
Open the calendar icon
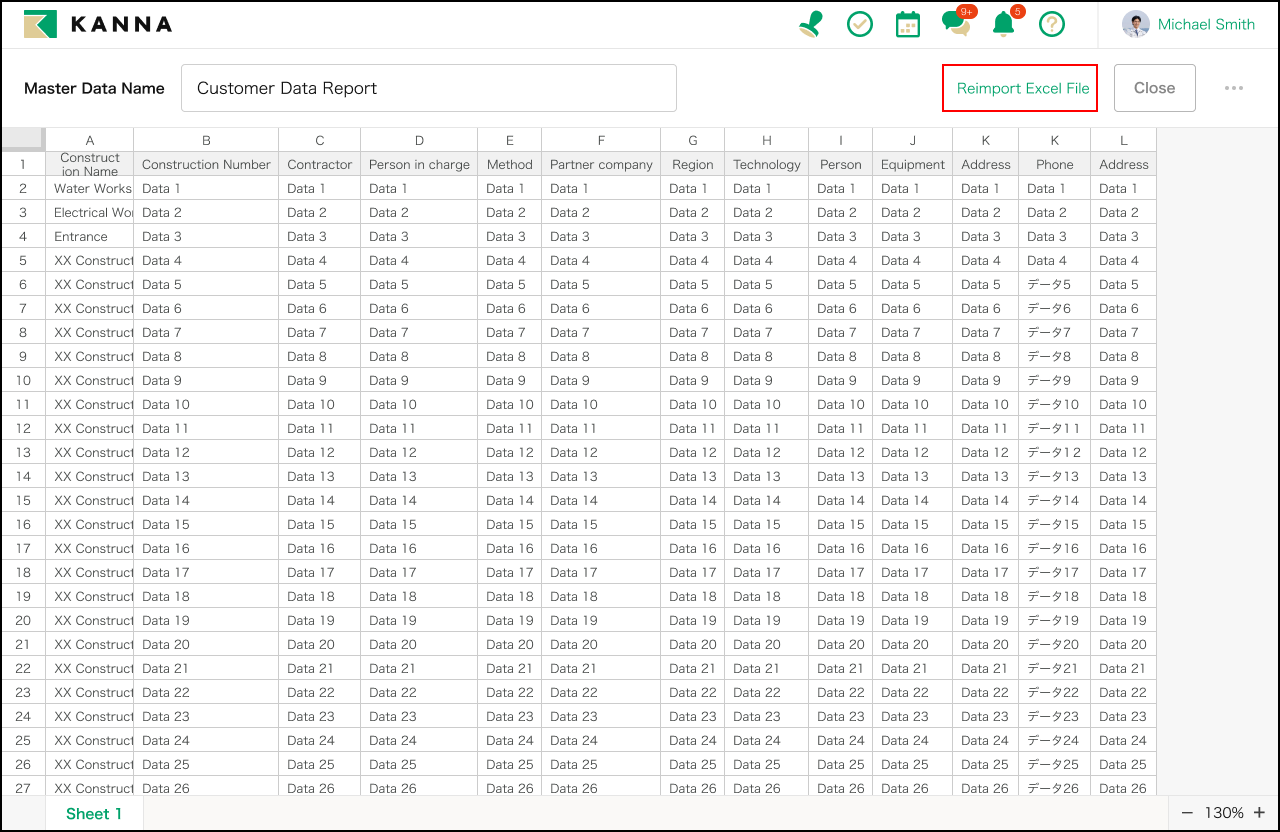tap(908, 25)
